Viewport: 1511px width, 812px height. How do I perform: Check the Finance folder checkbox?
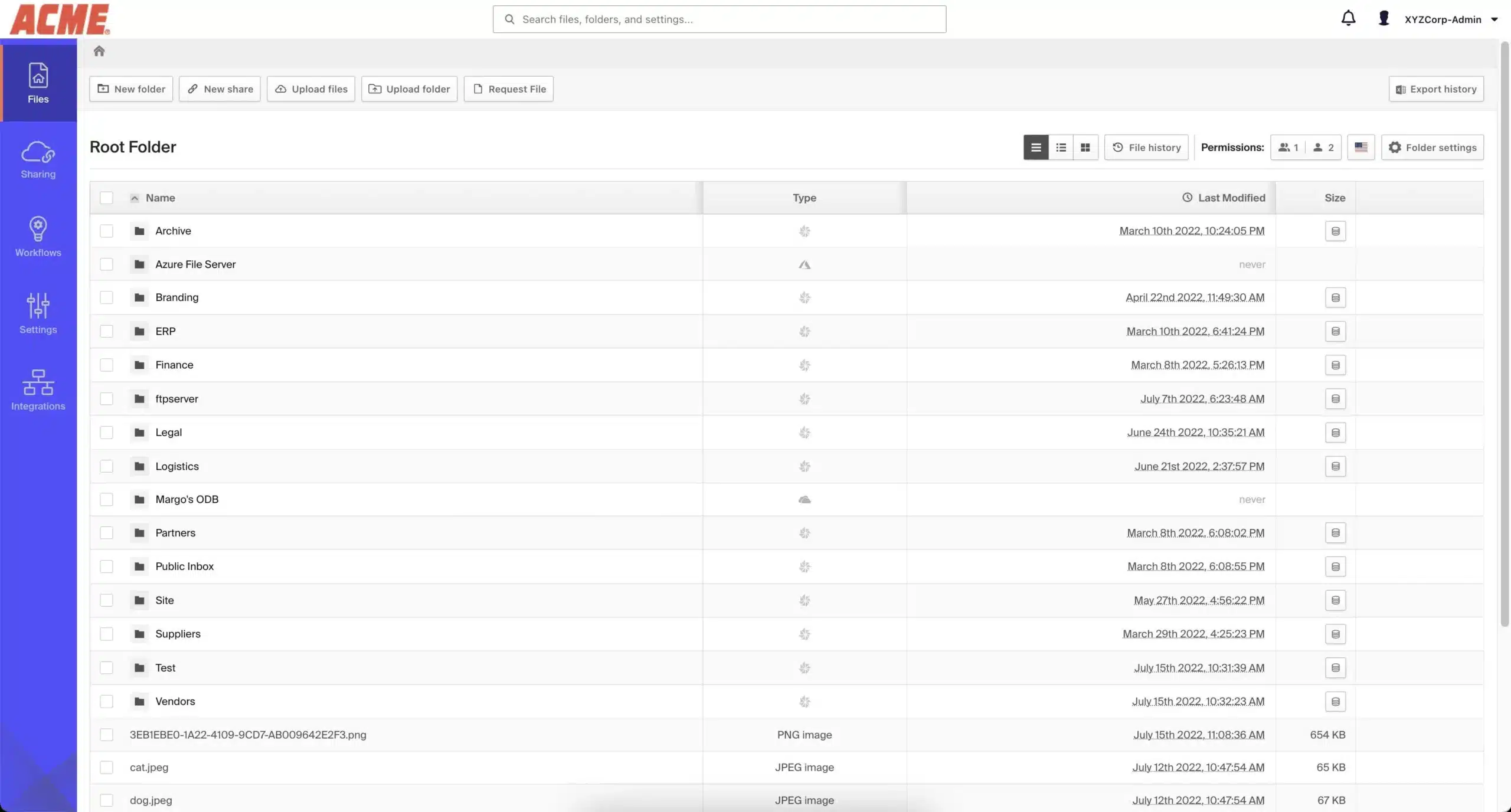(x=106, y=365)
